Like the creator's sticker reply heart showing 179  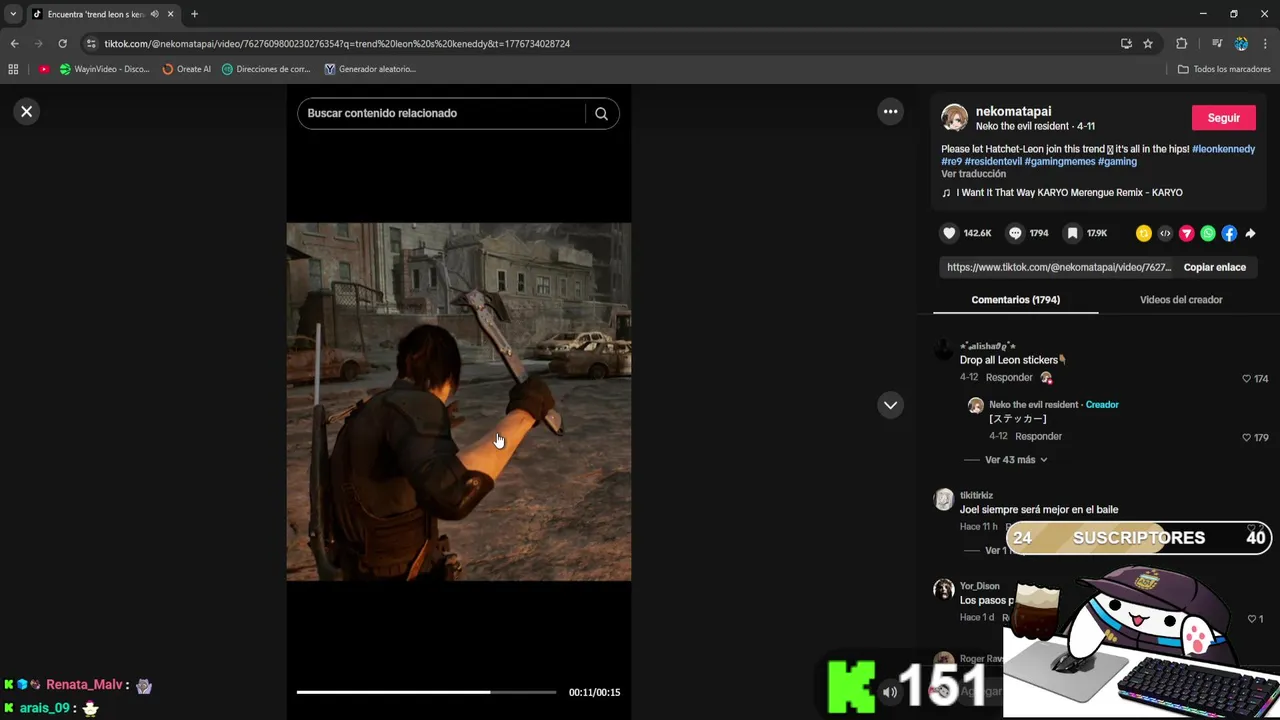point(1246,438)
